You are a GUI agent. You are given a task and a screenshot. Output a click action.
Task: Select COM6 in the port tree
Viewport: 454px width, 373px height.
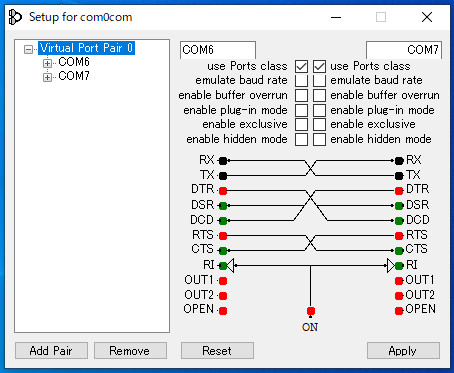74,62
